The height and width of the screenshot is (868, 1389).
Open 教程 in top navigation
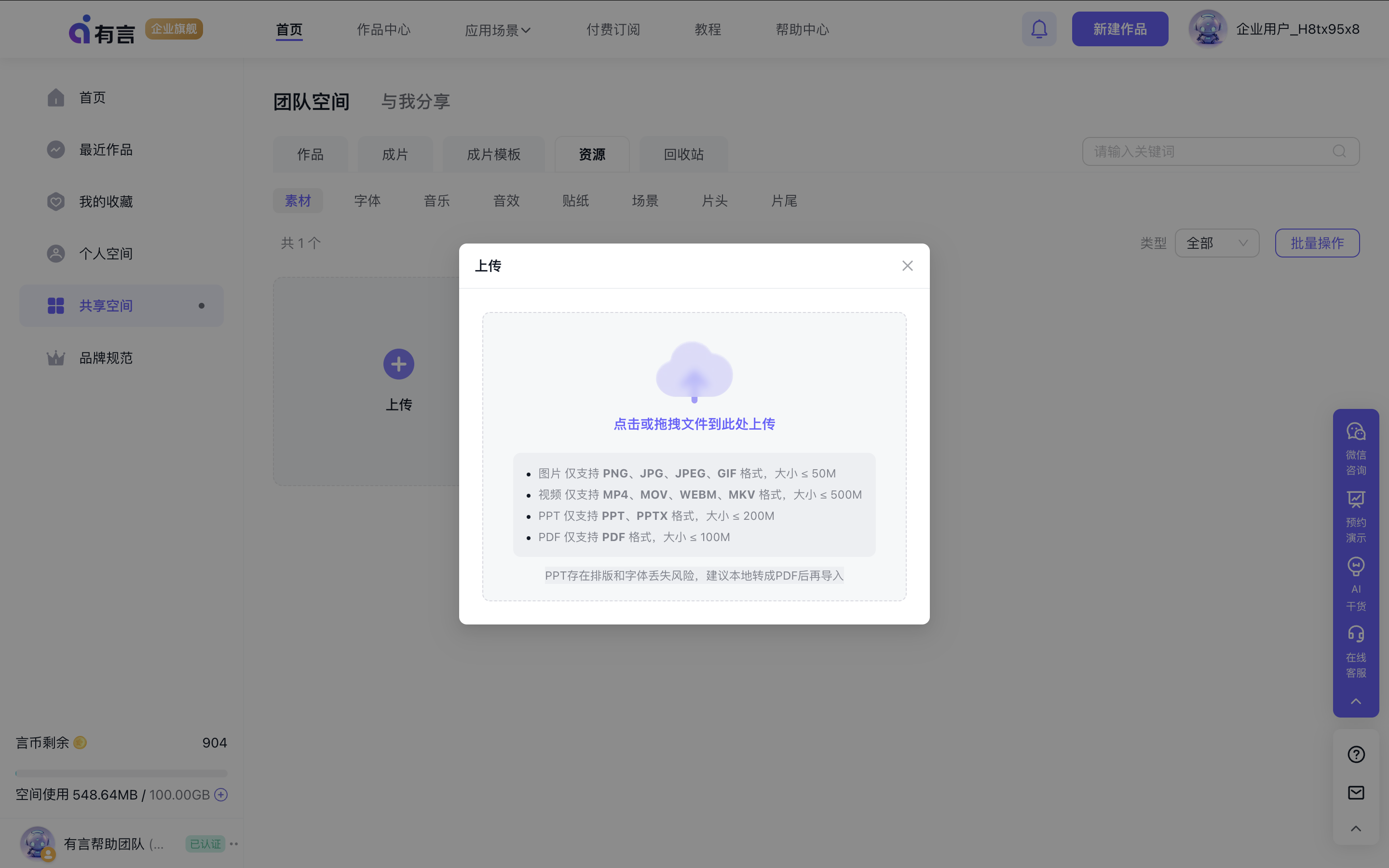coord(708,29)
